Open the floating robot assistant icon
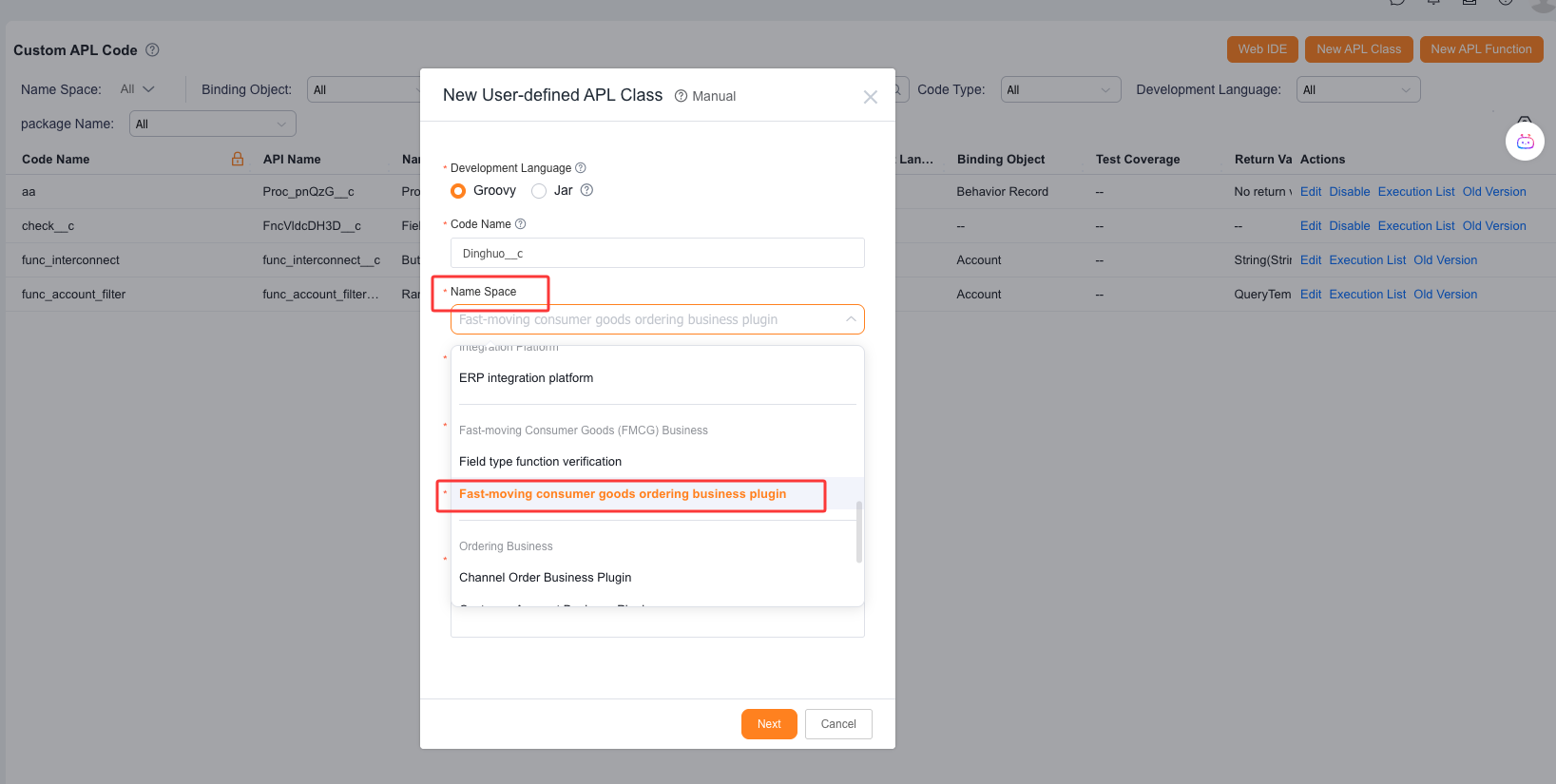Screen dimensions: 1556x784 pyautogui.click(x=1525, y=142)
